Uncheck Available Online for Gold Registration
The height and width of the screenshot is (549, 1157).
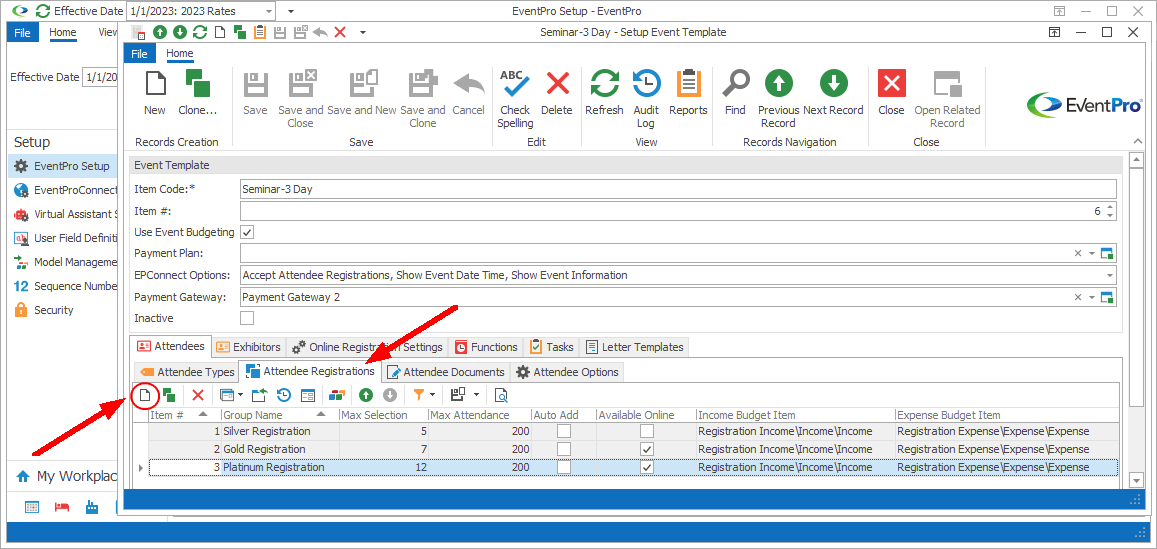646,449
